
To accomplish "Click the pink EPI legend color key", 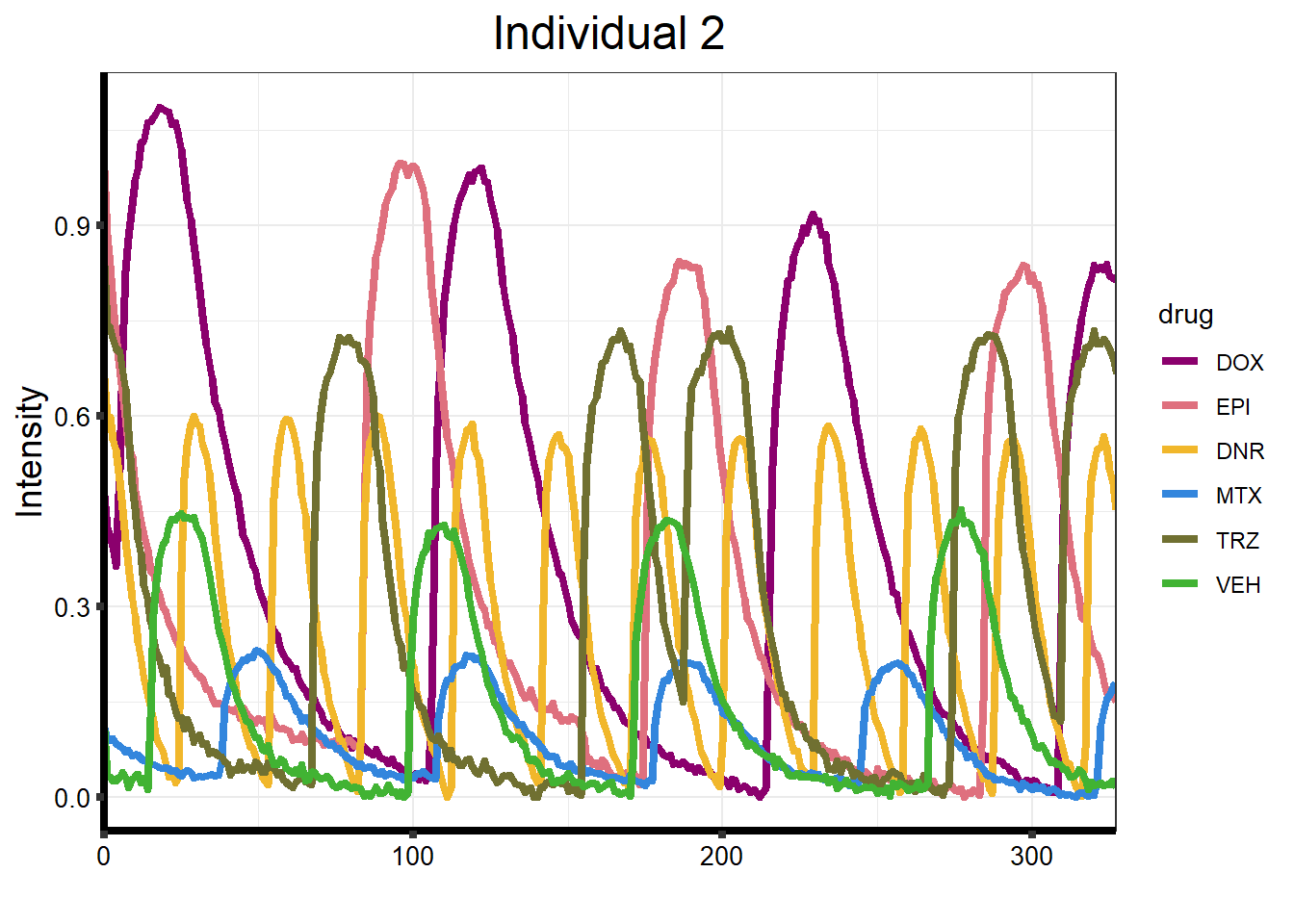I will tap(1179, 406).
